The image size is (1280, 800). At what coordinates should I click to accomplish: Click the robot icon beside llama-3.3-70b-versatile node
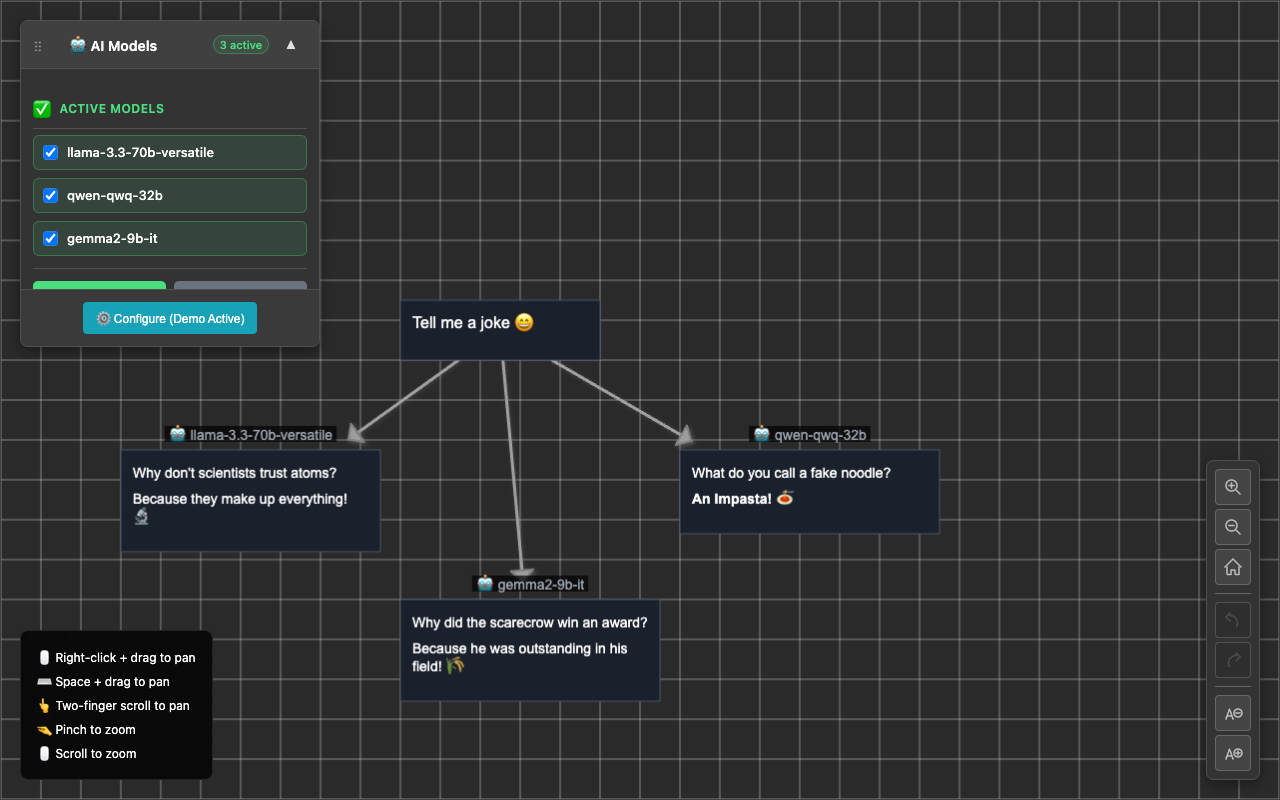pos(176,434)
